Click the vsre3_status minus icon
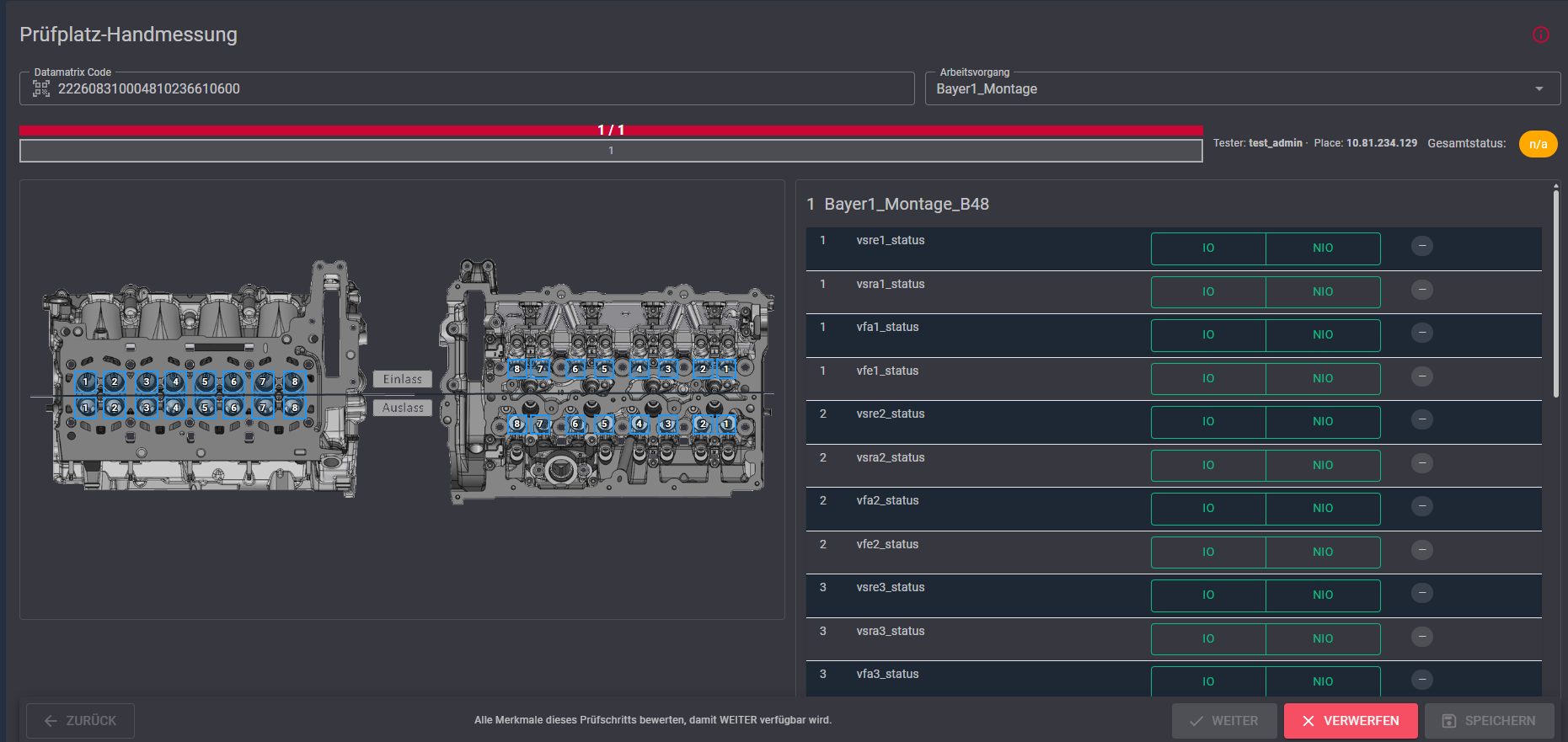1568x742 pixels. (1421, 593)
